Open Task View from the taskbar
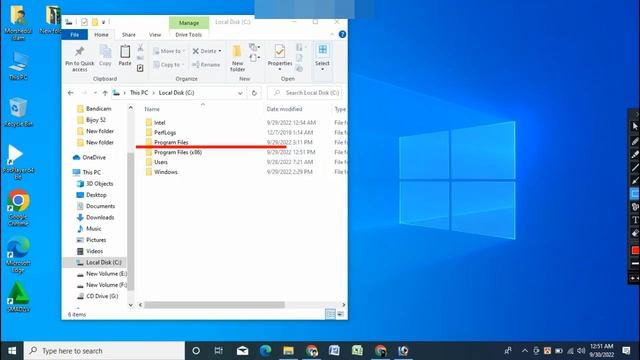This screenshot has width=640, height=360. tap(219, 351)
